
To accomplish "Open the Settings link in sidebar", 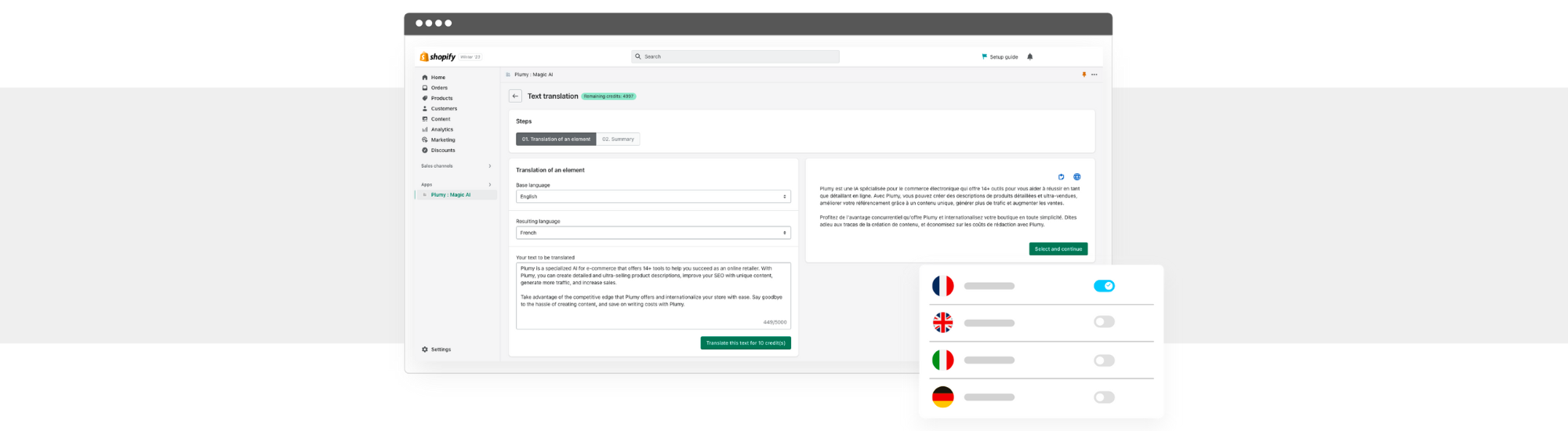I will click(441, 350).
